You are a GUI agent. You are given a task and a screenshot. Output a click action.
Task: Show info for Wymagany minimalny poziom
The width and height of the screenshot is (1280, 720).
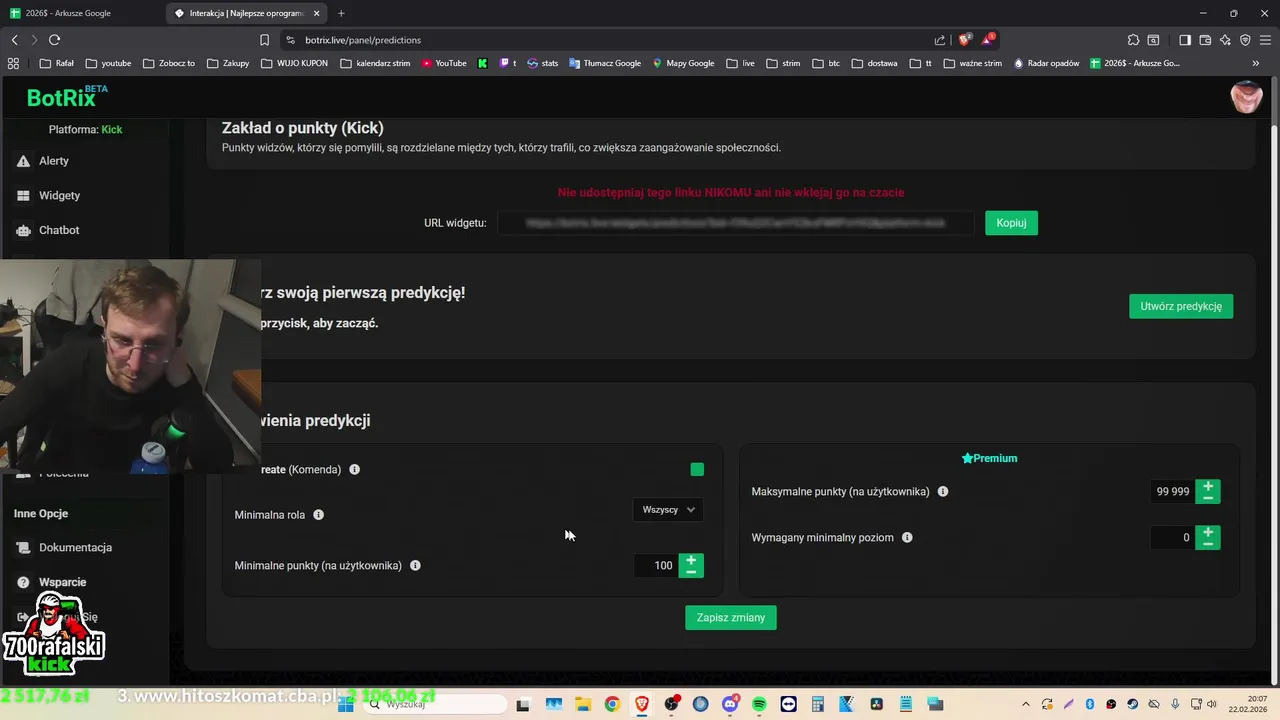click(x=907, y=538)
